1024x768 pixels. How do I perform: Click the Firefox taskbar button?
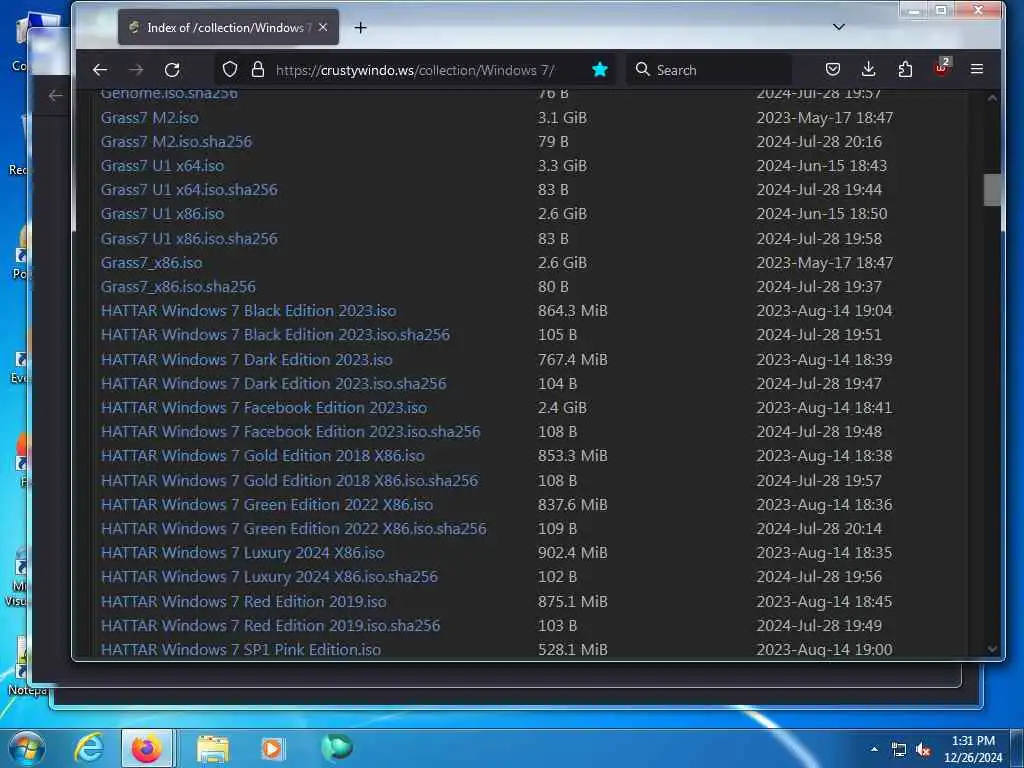tap(146, 748)
